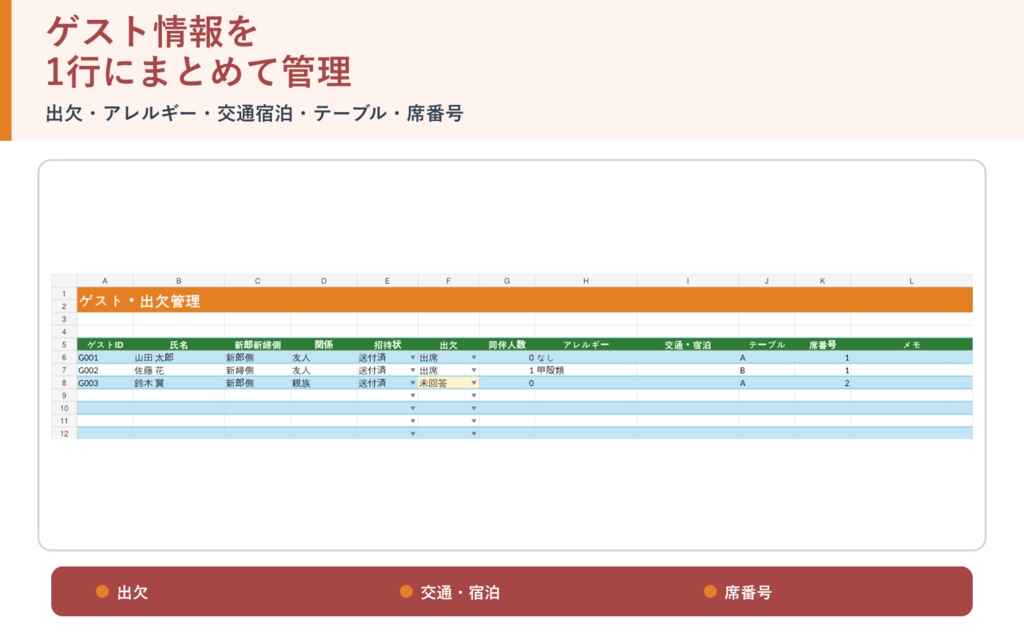1024x640 pixels.
Task: Open 招待状 dropdown for guest G002
Action: tap(412, 370)
